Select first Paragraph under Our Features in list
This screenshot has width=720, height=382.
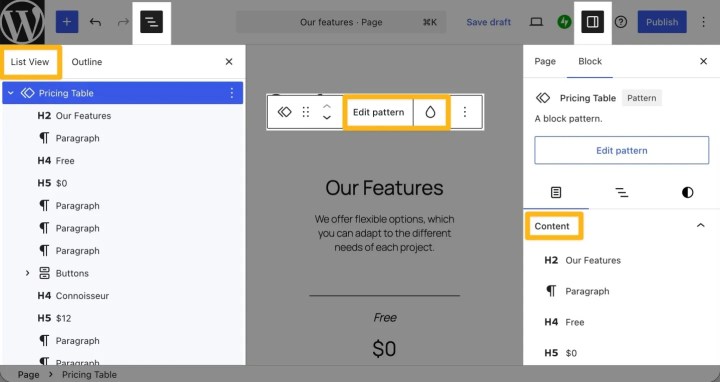click(x=123, y=138)
